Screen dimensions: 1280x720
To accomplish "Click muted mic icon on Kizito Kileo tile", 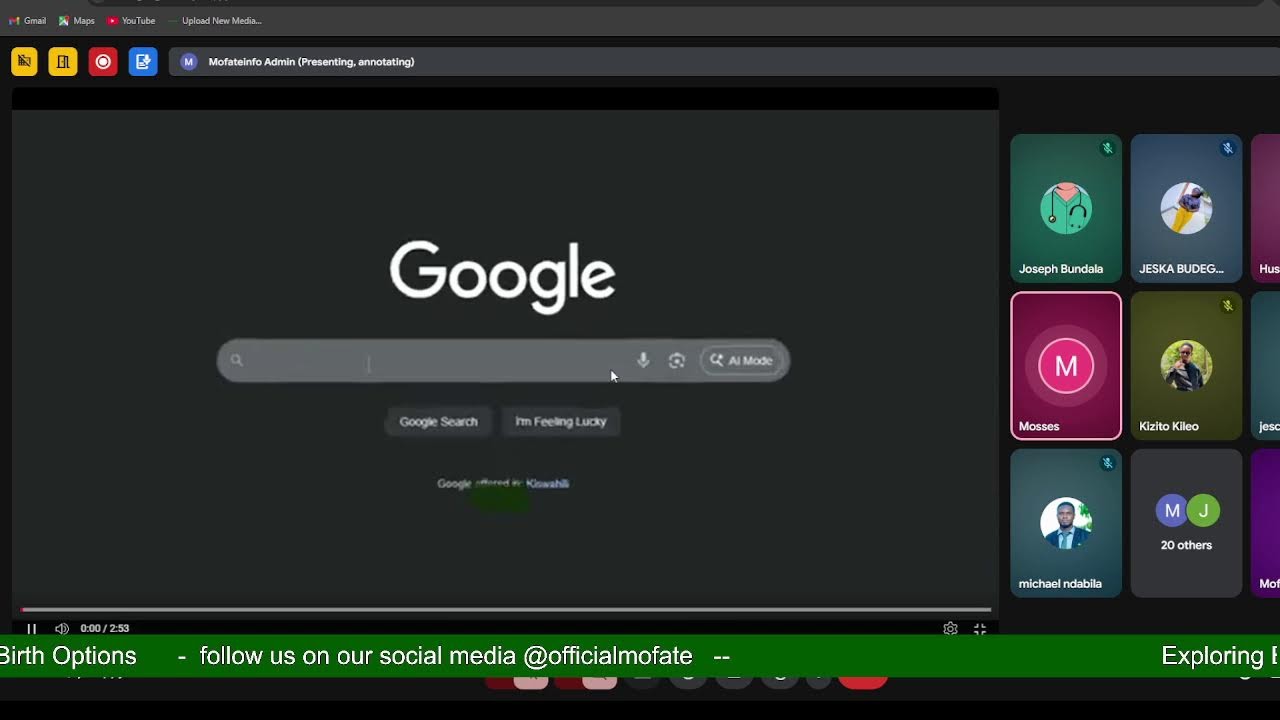I will (1227, 306).
